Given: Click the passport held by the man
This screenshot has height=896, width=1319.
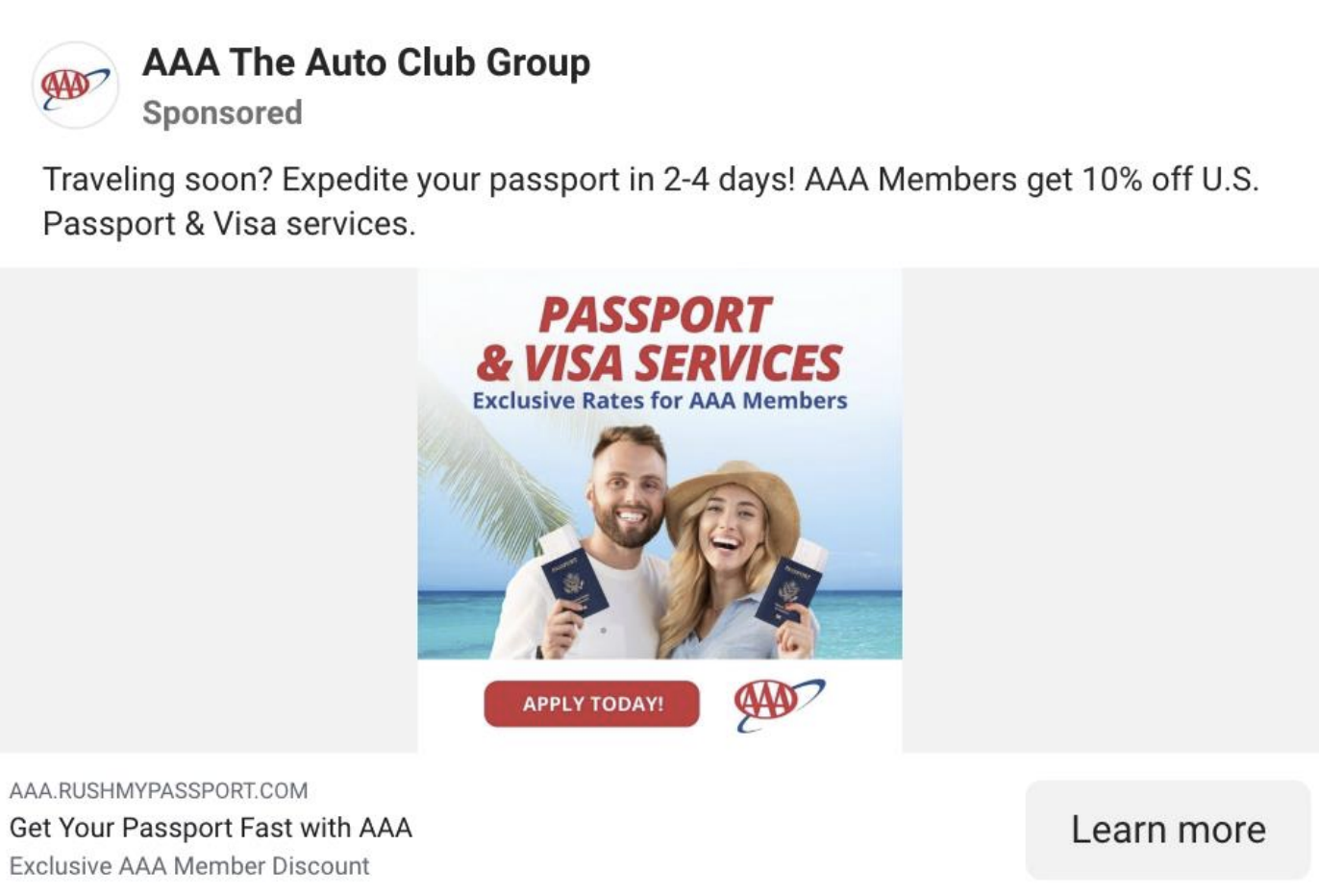Looking at the screenshot, I should tap(574, 584).
